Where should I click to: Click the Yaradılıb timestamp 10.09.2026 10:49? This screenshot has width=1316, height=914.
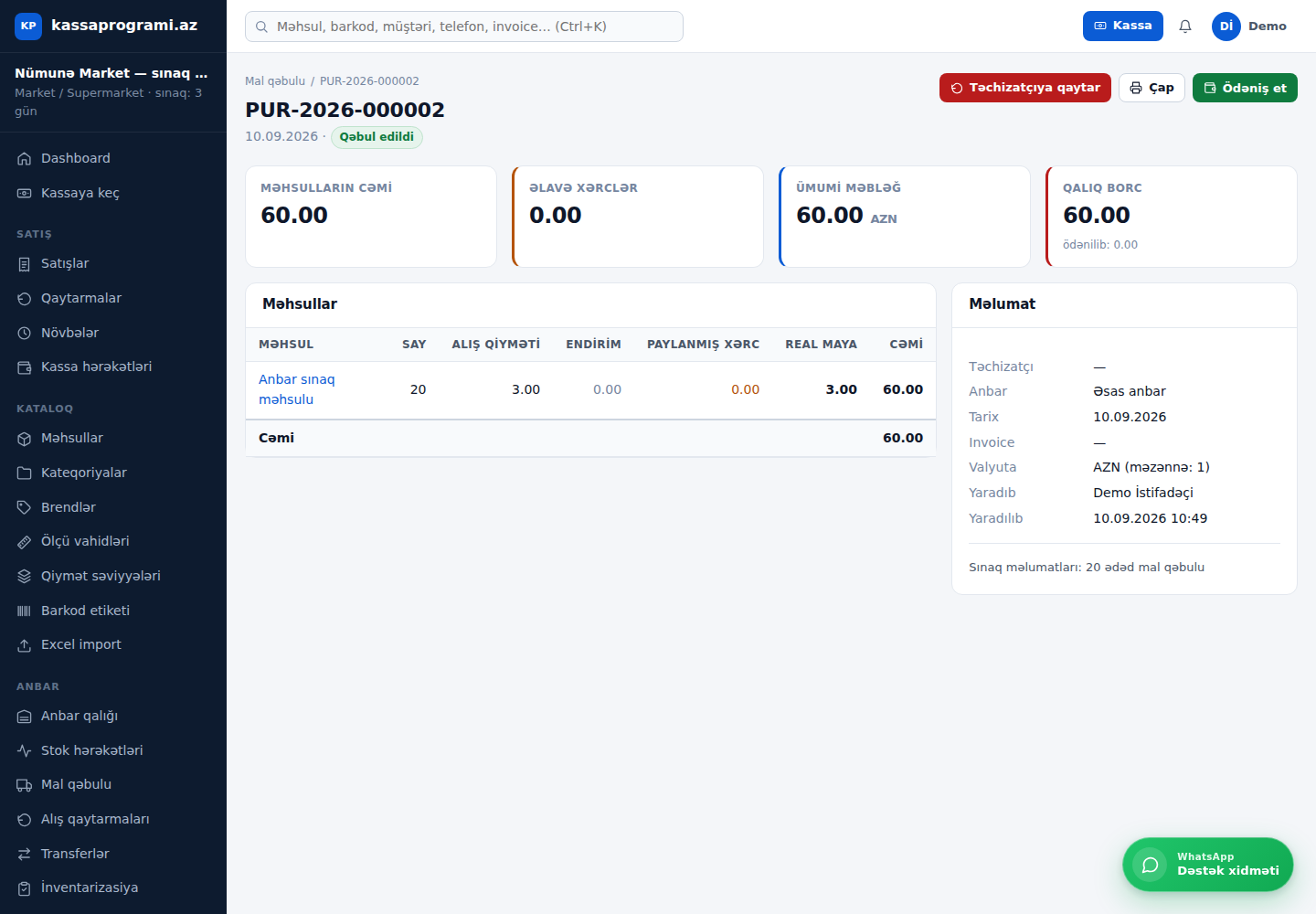(x=1151, y=518)
